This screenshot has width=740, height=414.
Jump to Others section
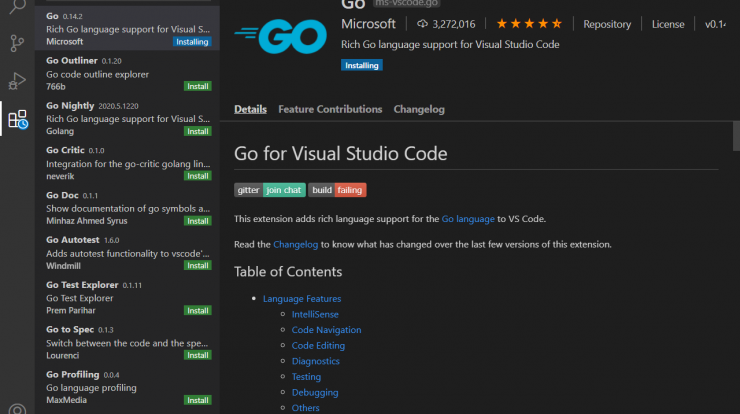coord(305,408)
